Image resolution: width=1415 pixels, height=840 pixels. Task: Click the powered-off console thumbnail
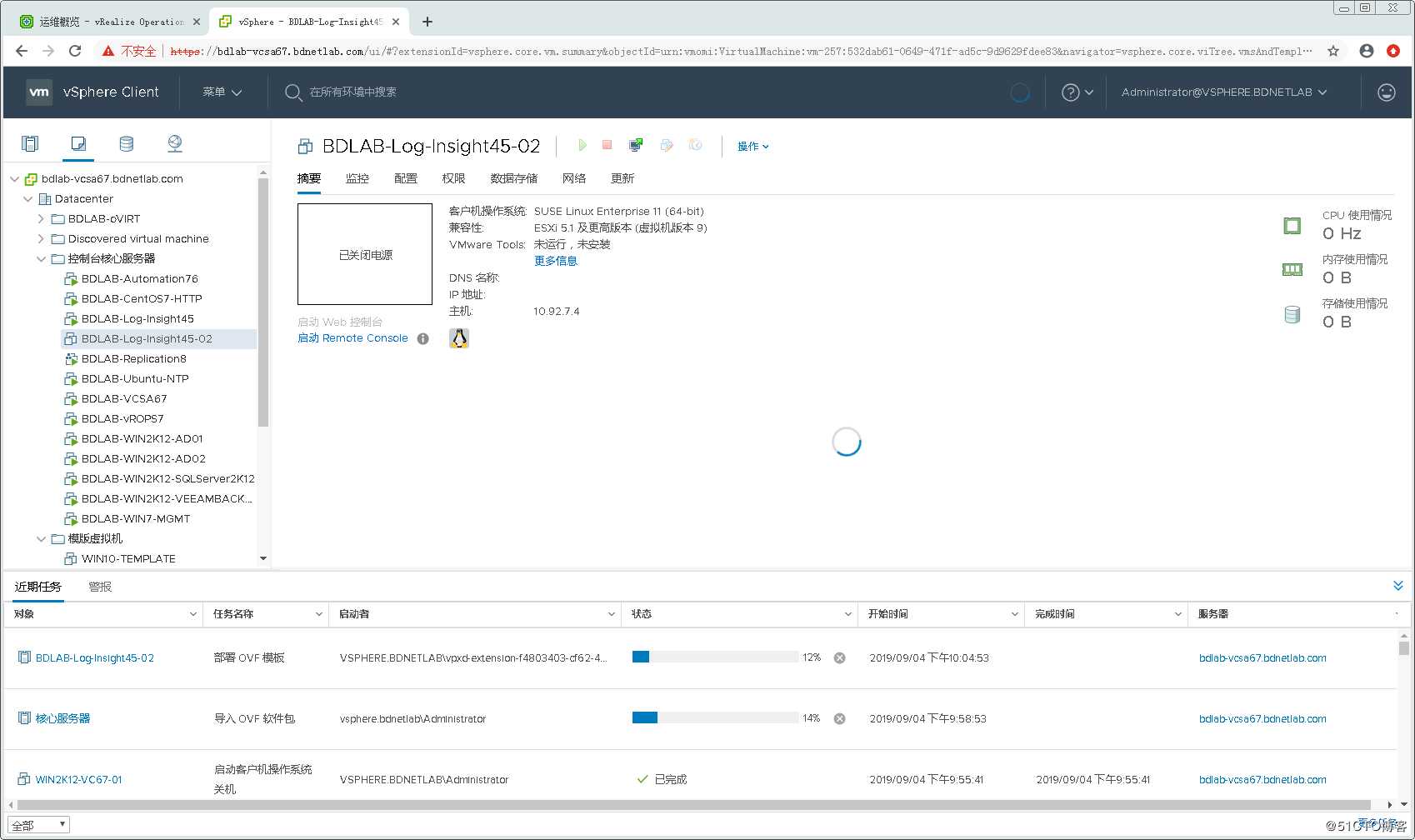tap(365, 254)
